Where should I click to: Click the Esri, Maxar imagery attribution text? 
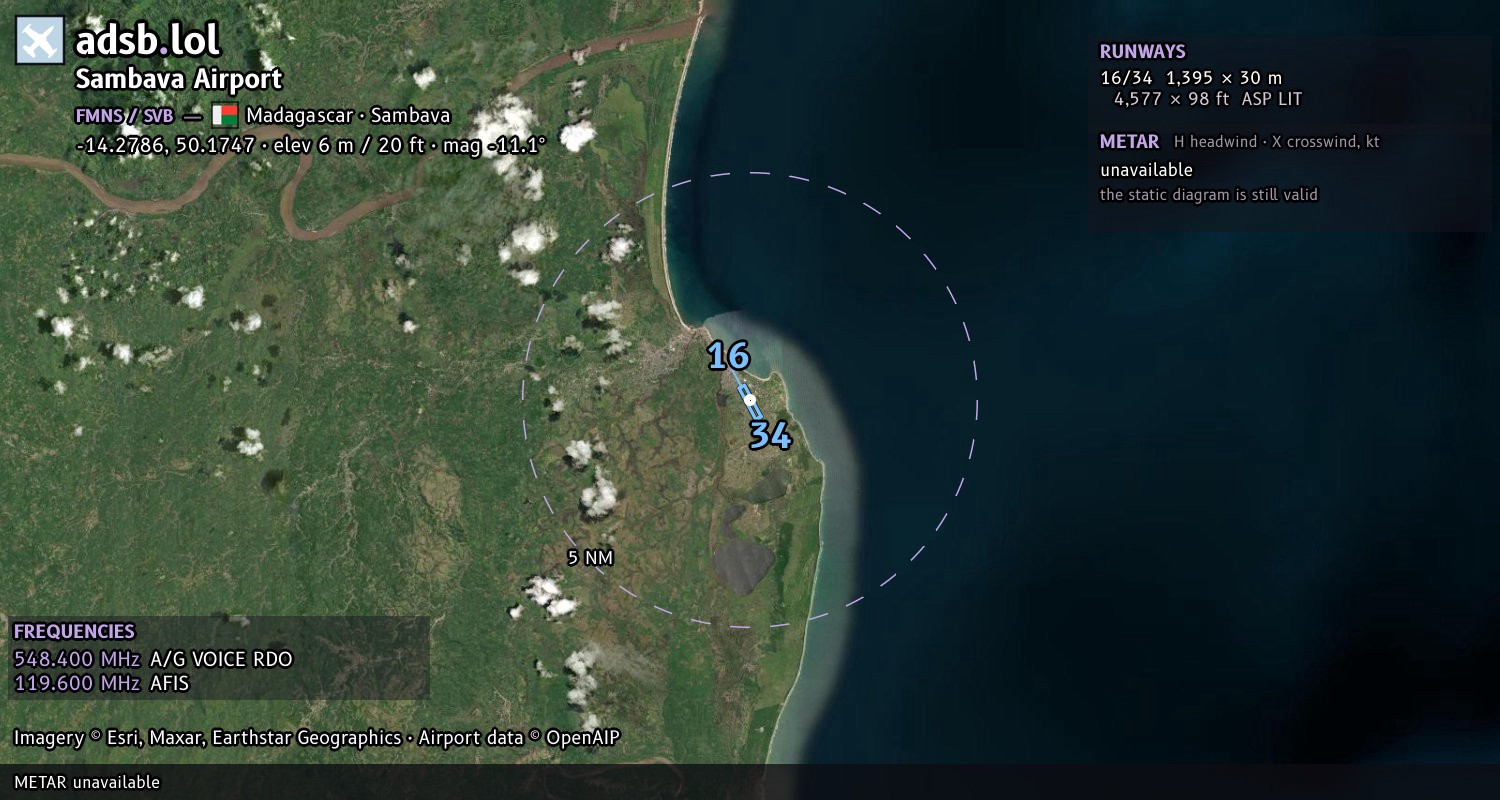coord(207,738)
